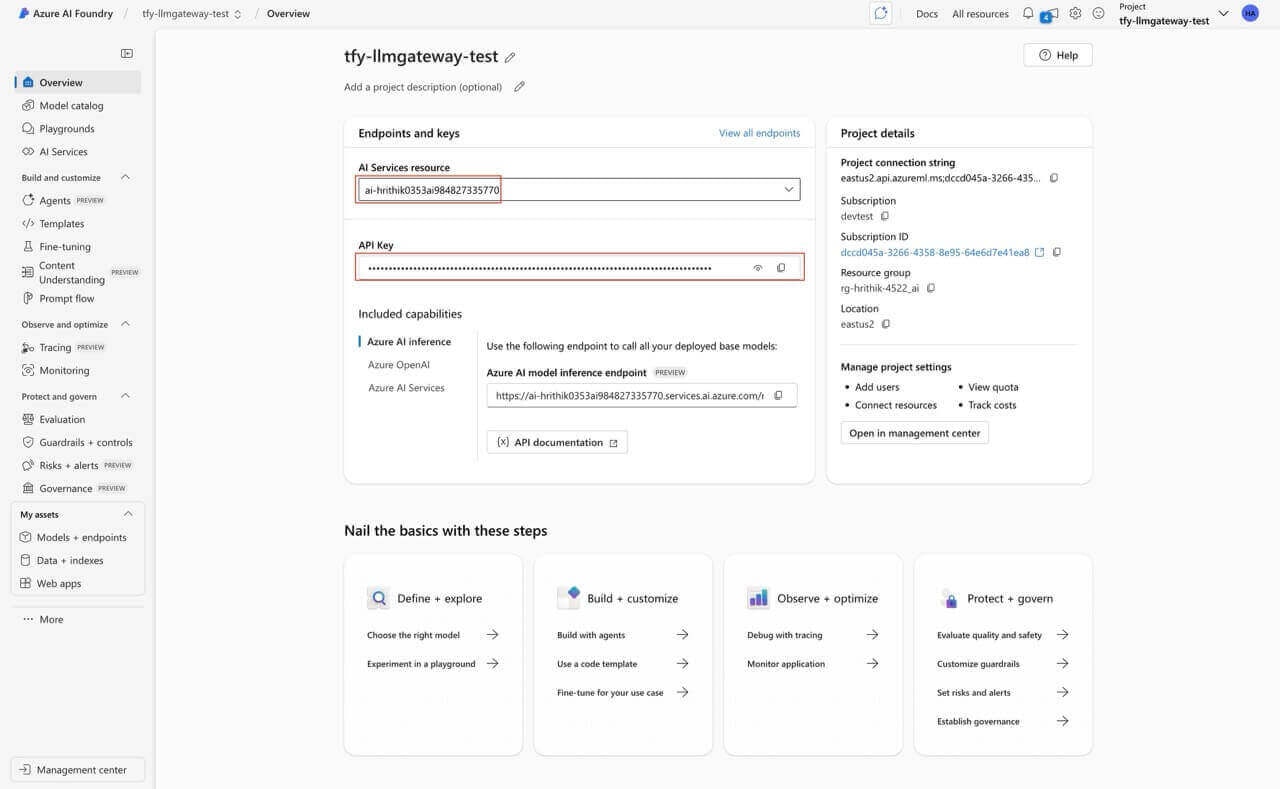Open the project switcher dropdown
Screen dimensions: 1280x789
pyautogui.click(x=1223, y=13)
